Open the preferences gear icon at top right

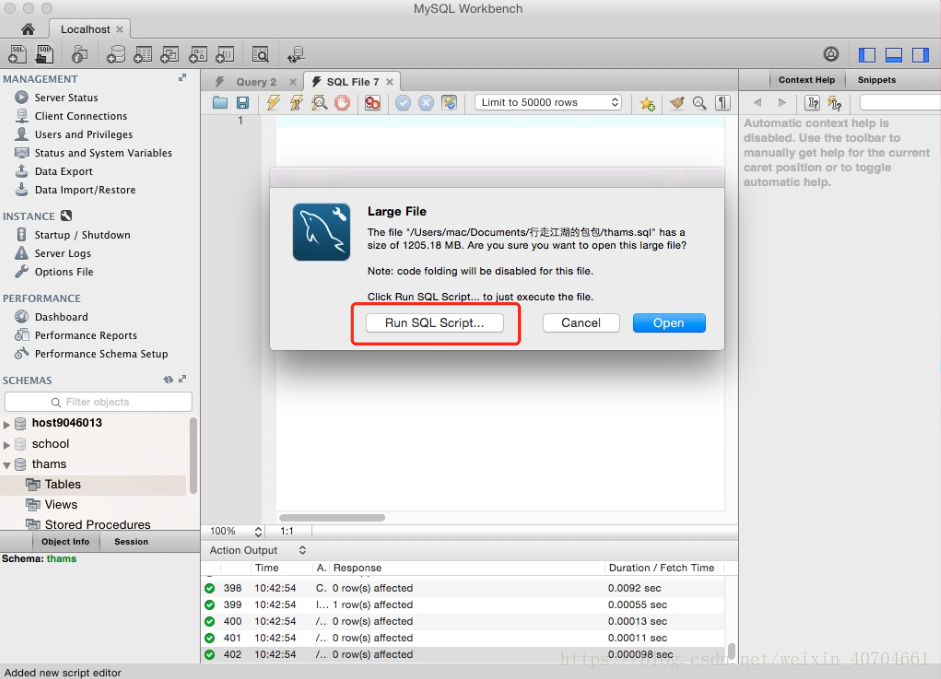831,54
